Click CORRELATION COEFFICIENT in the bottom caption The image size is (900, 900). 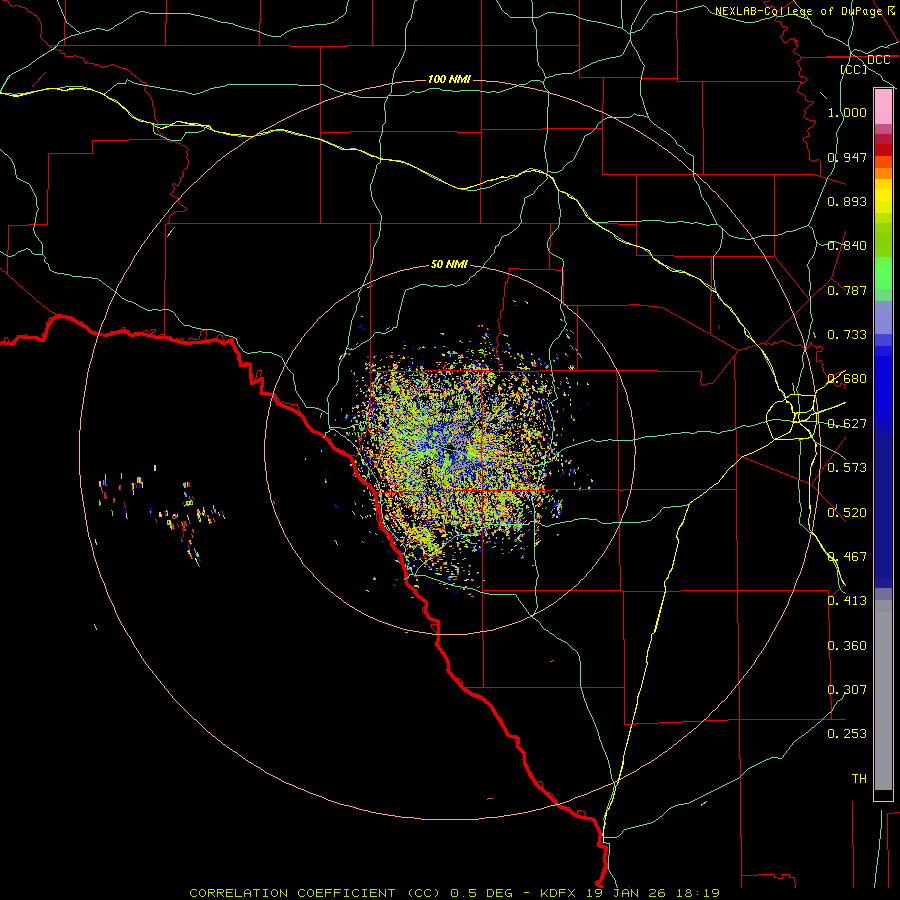pos(292,893)
